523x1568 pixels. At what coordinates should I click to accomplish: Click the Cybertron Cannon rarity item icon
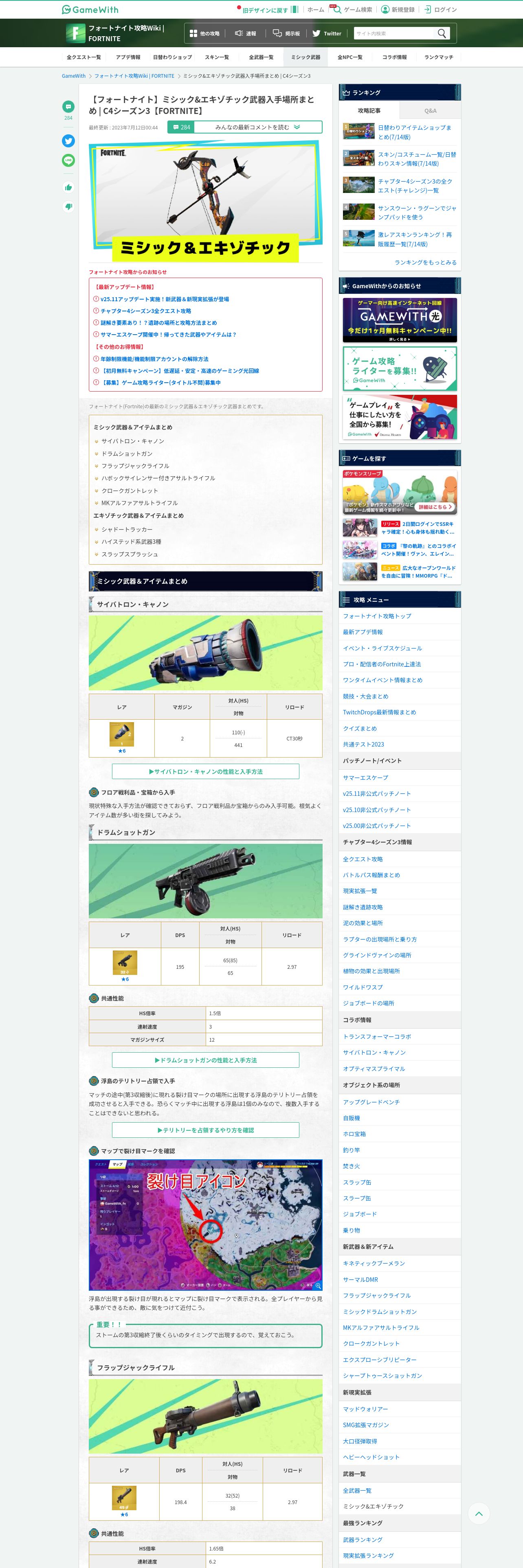(122, 734)
